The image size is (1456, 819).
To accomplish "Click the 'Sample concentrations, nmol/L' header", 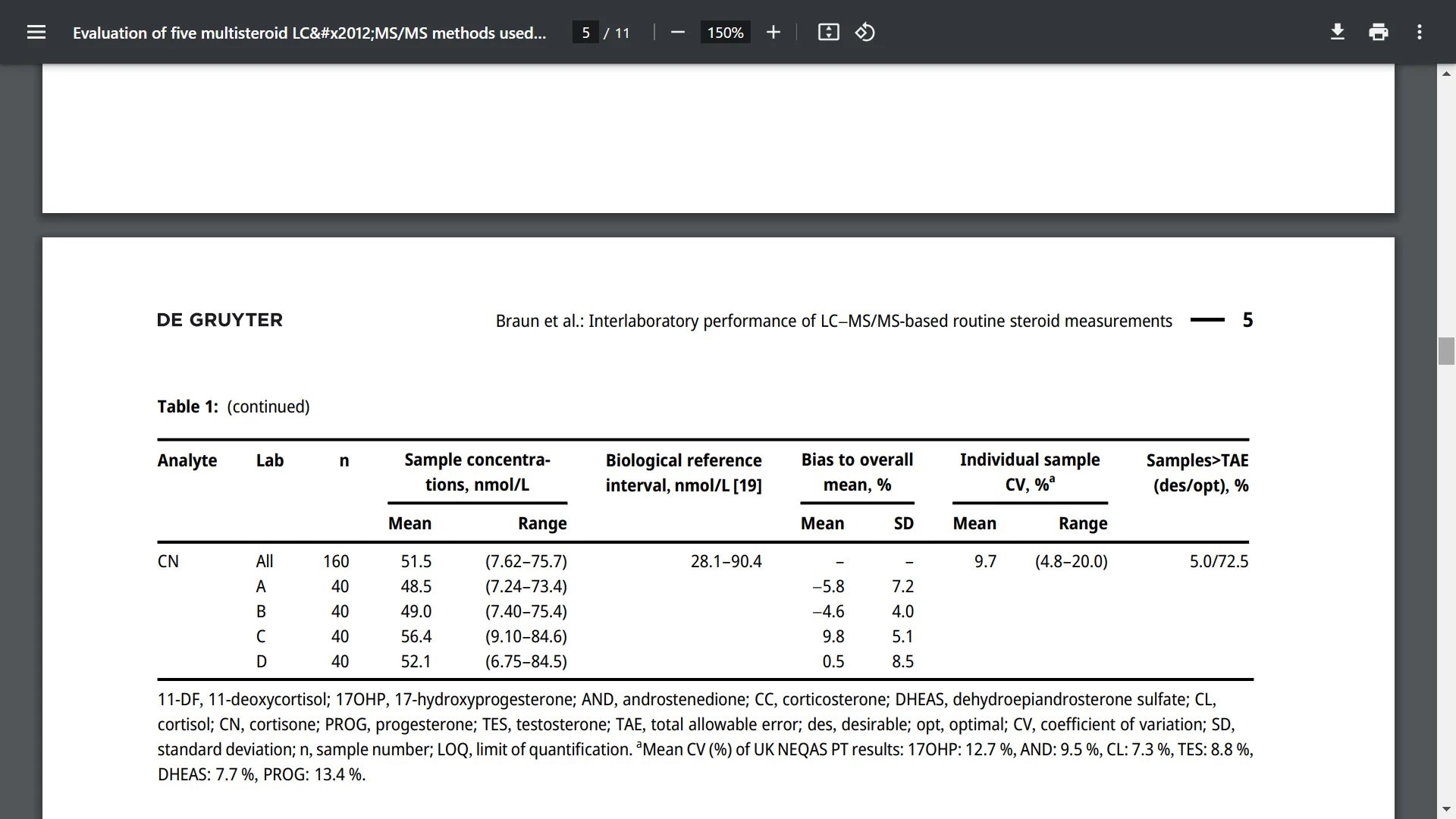I will (x=477, y=472).
